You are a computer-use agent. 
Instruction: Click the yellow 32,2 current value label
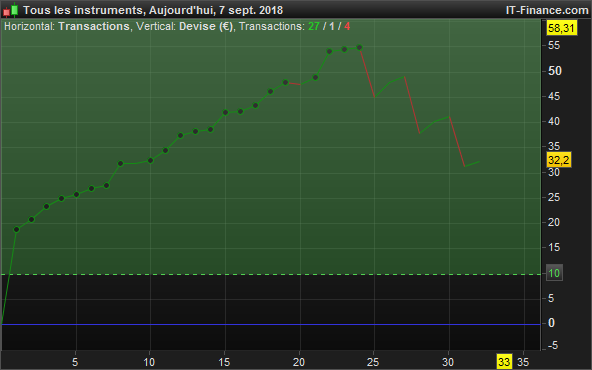click(559, 160)
